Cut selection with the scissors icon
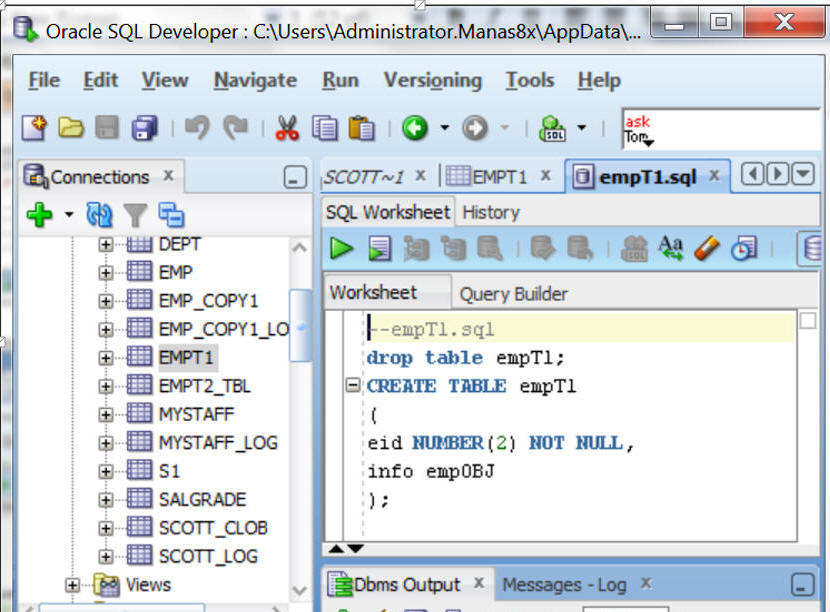Image resolution: width=830 pixels, height=612 pixels. [287, 128]
